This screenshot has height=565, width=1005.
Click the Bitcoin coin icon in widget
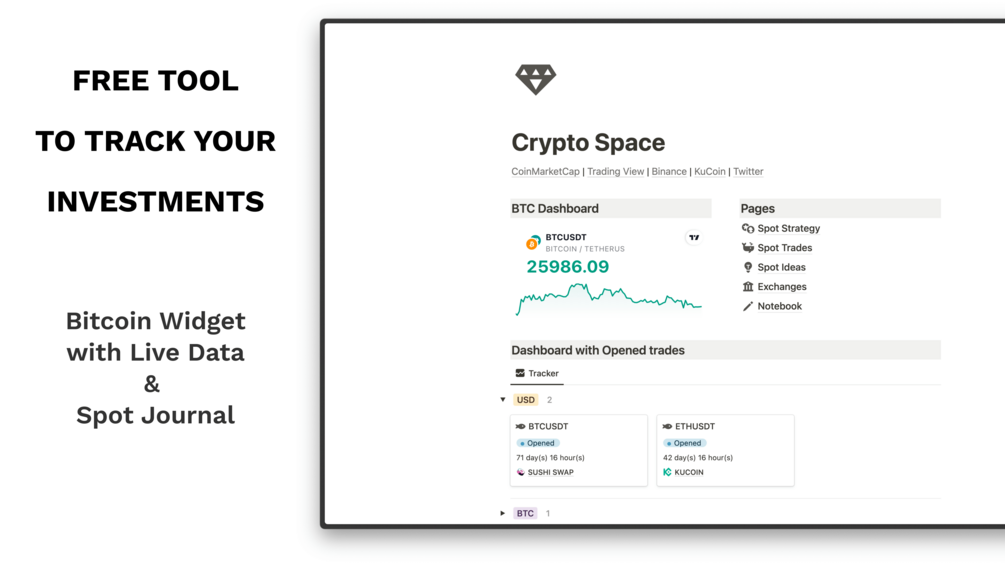pos(532,243)
